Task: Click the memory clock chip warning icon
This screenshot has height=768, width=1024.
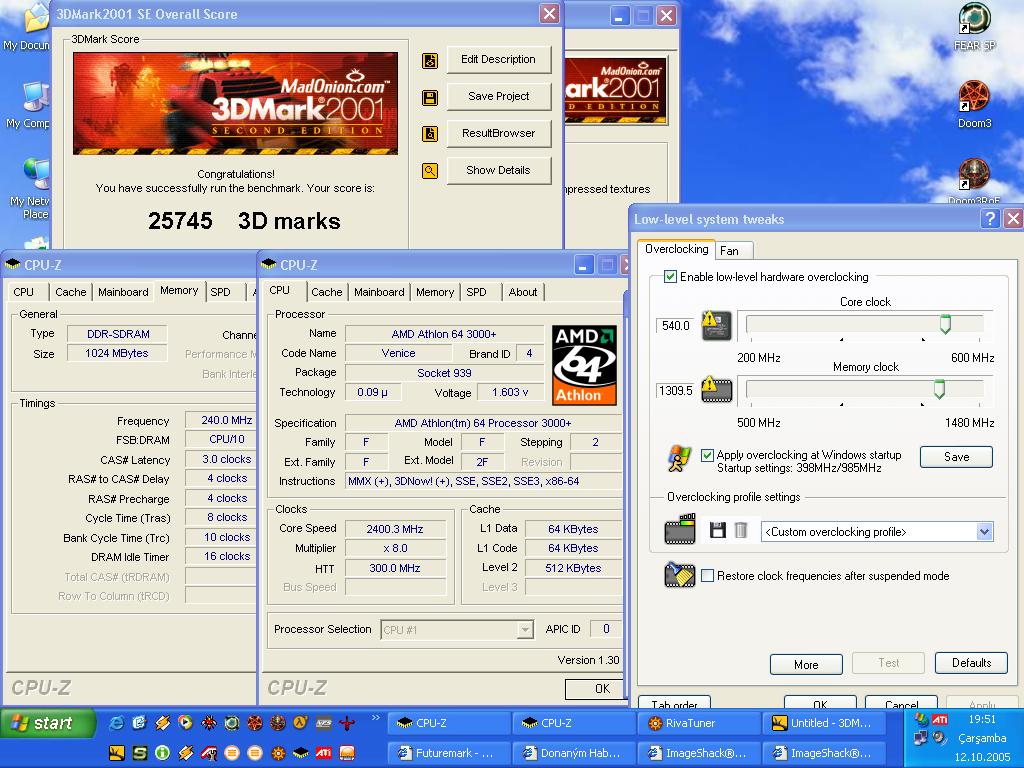Action: [716, 390]
